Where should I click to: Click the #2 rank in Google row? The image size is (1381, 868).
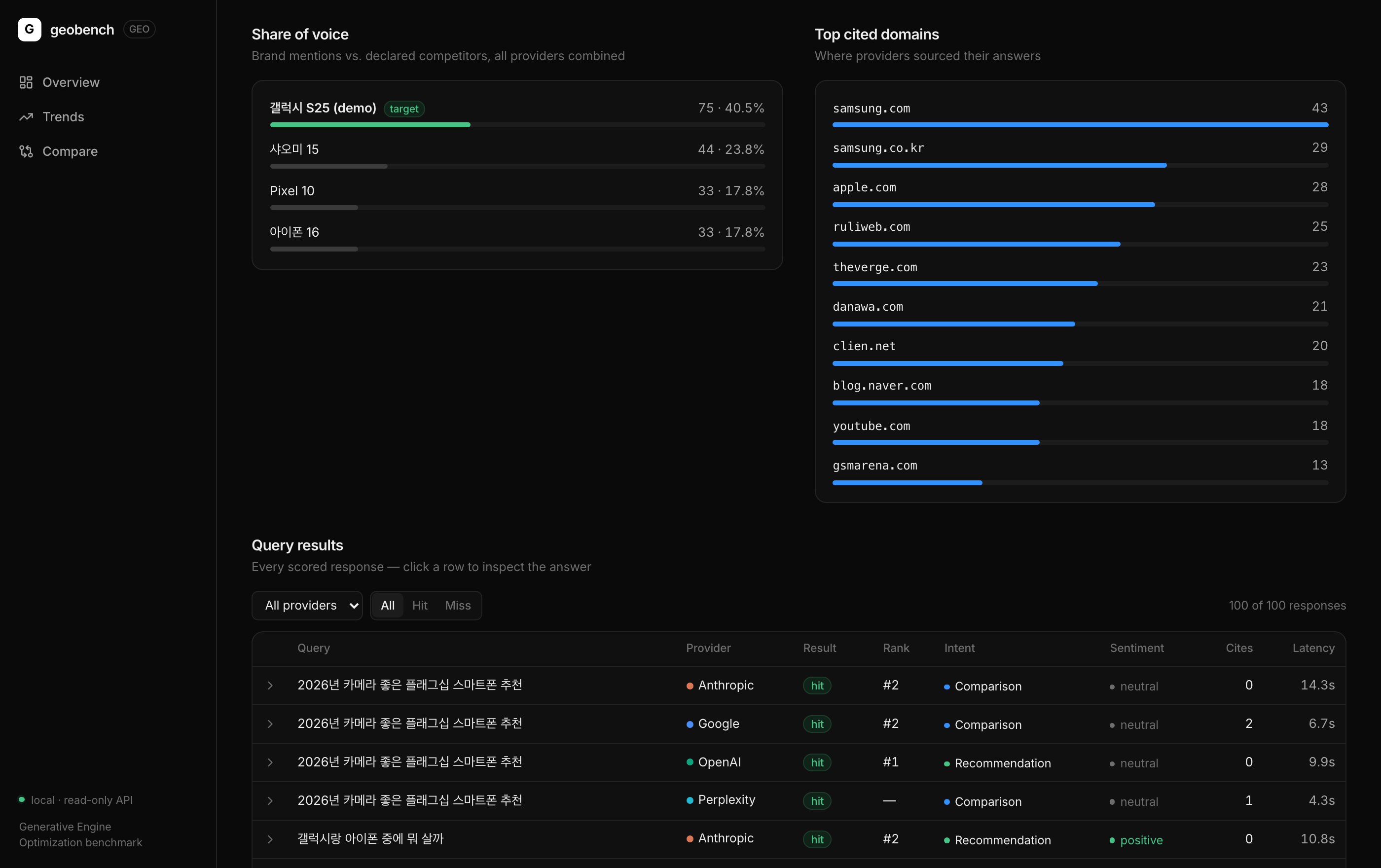(891, 723)
